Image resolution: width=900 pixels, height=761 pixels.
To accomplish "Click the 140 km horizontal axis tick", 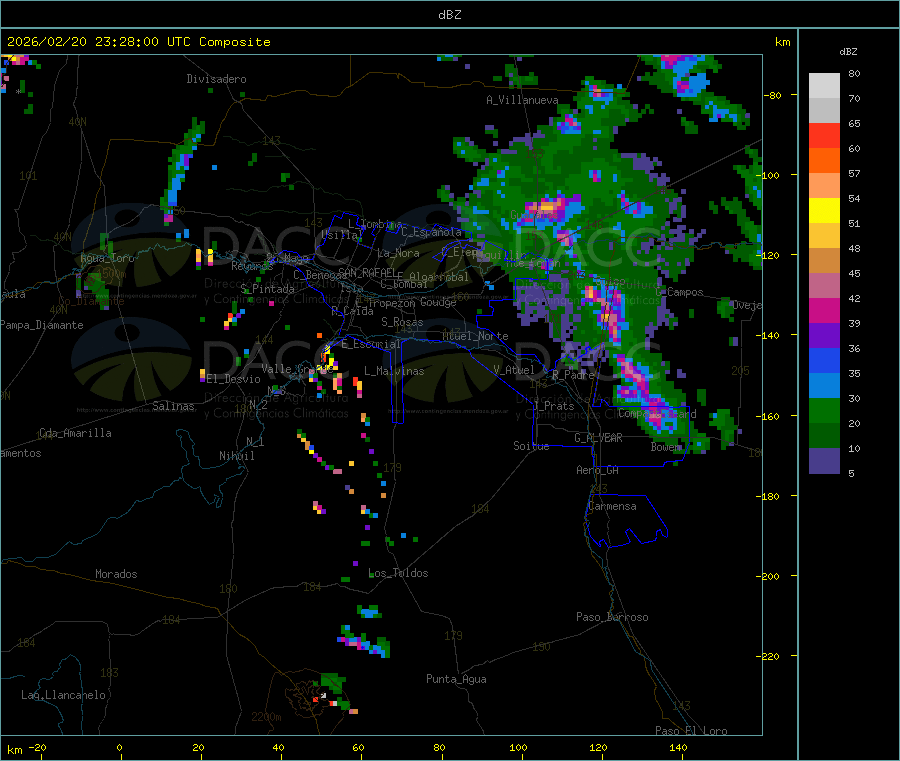I will point(678,747).
